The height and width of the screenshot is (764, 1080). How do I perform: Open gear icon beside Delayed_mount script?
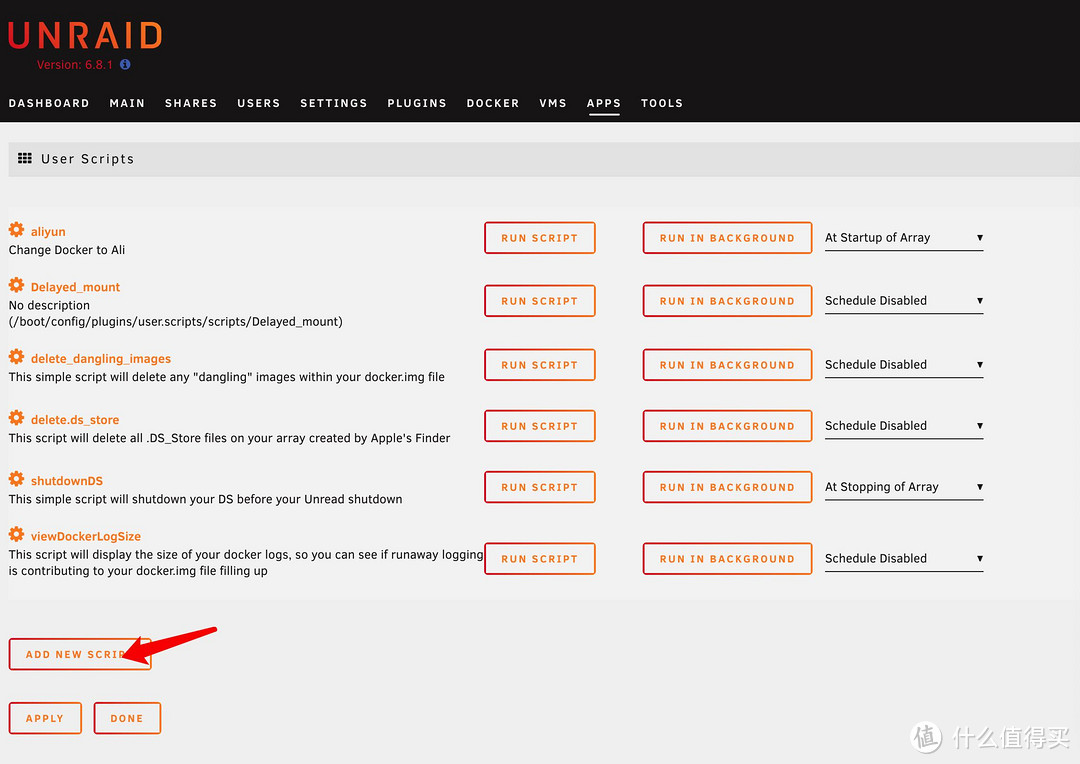[x=17, y=285]
